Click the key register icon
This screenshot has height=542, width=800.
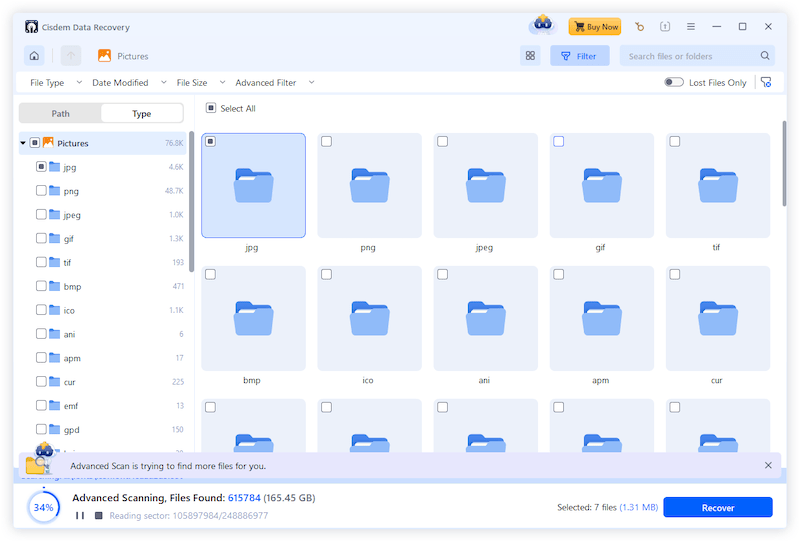pyautogui.click(x=639, y=27)
